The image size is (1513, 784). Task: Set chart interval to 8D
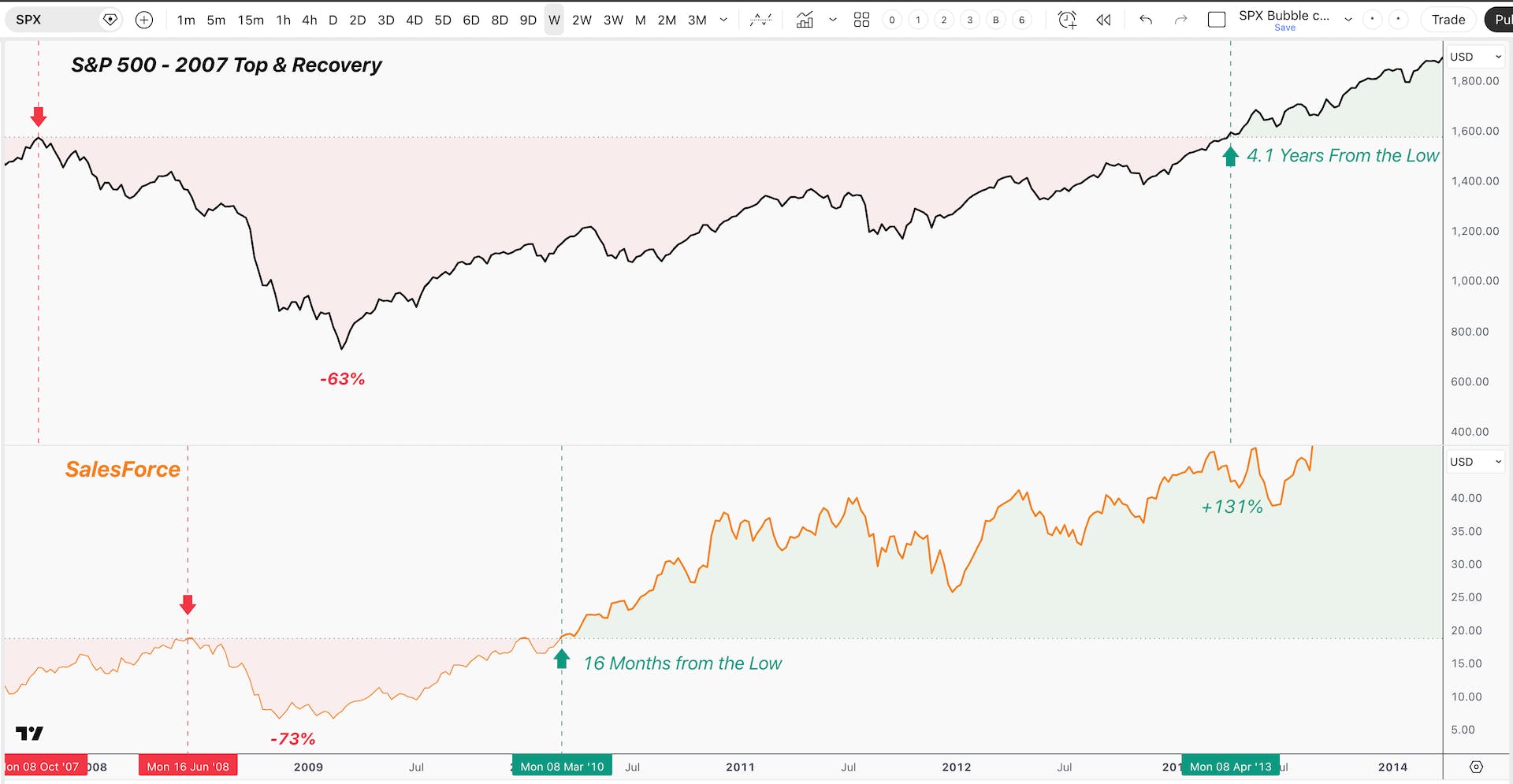pos(500,20)
